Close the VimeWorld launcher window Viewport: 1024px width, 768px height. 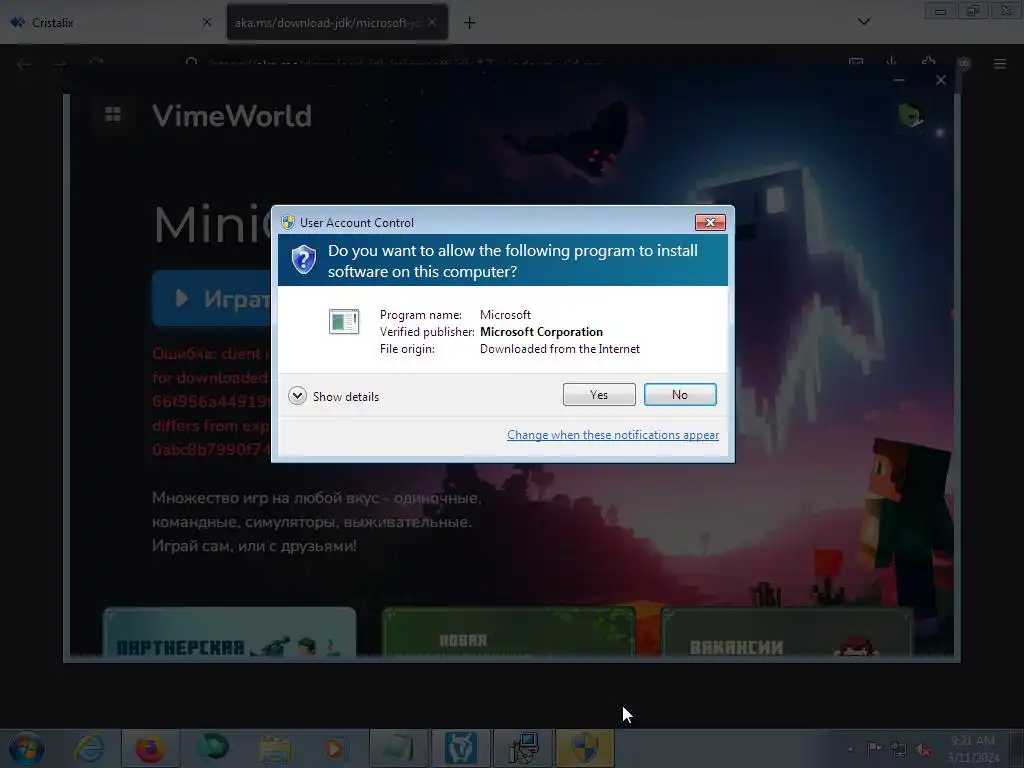tap(940, 80)
